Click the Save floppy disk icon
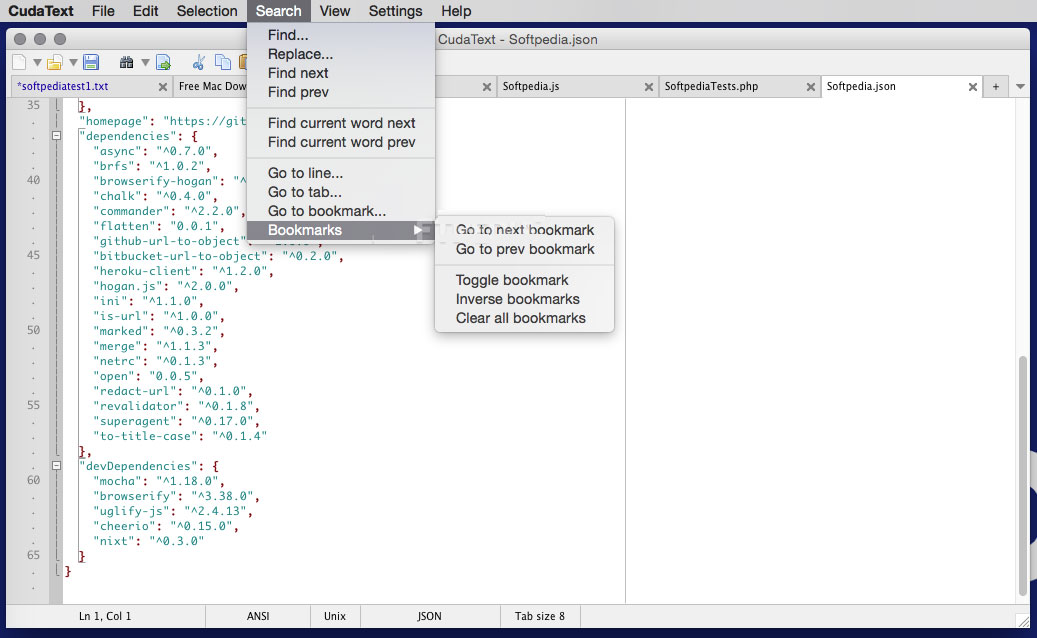The width and height of the screenshot is (1037, 638). tap(91, 62)
